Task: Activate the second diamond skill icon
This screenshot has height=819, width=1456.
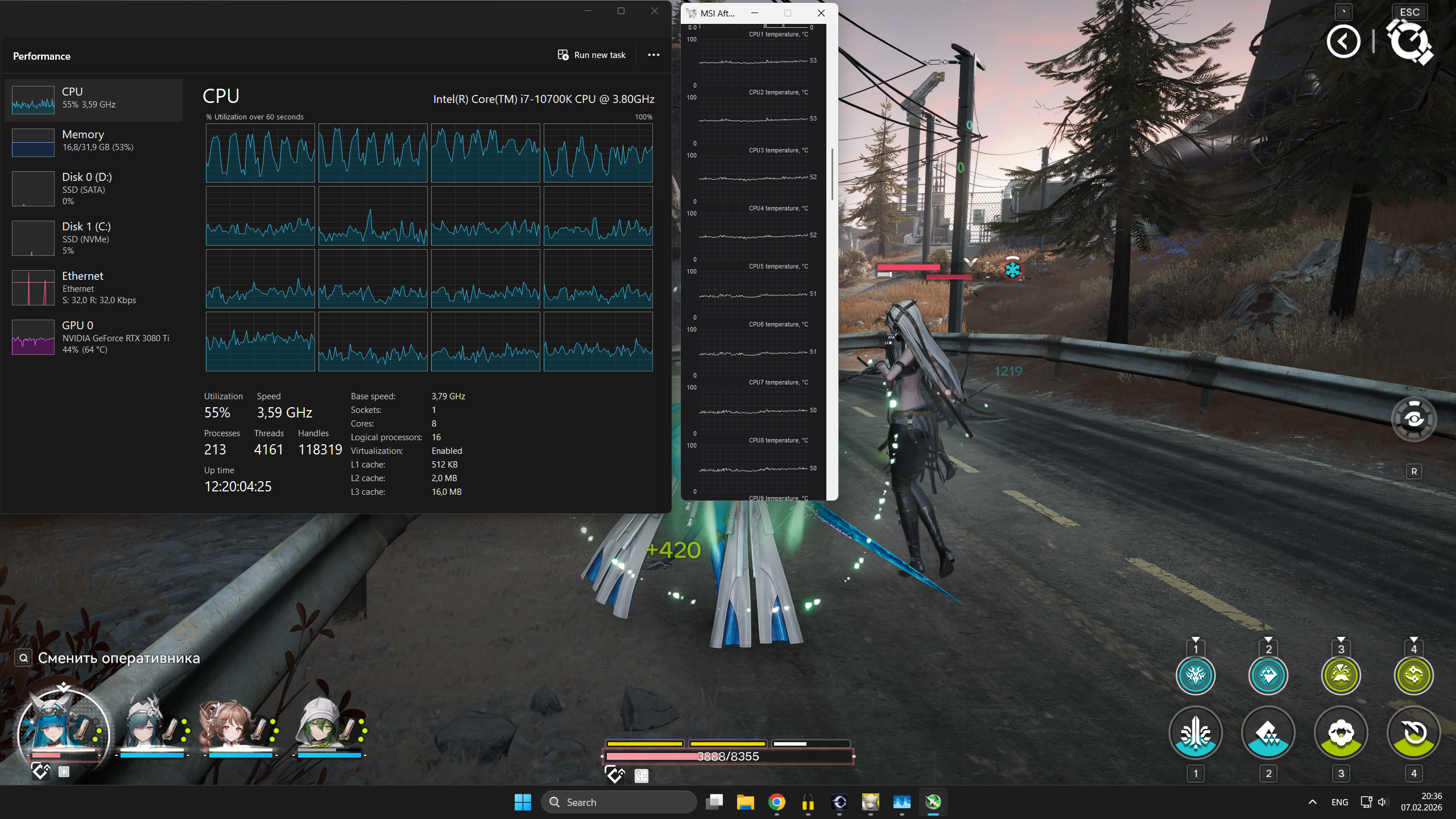Action: point(1268,734)
